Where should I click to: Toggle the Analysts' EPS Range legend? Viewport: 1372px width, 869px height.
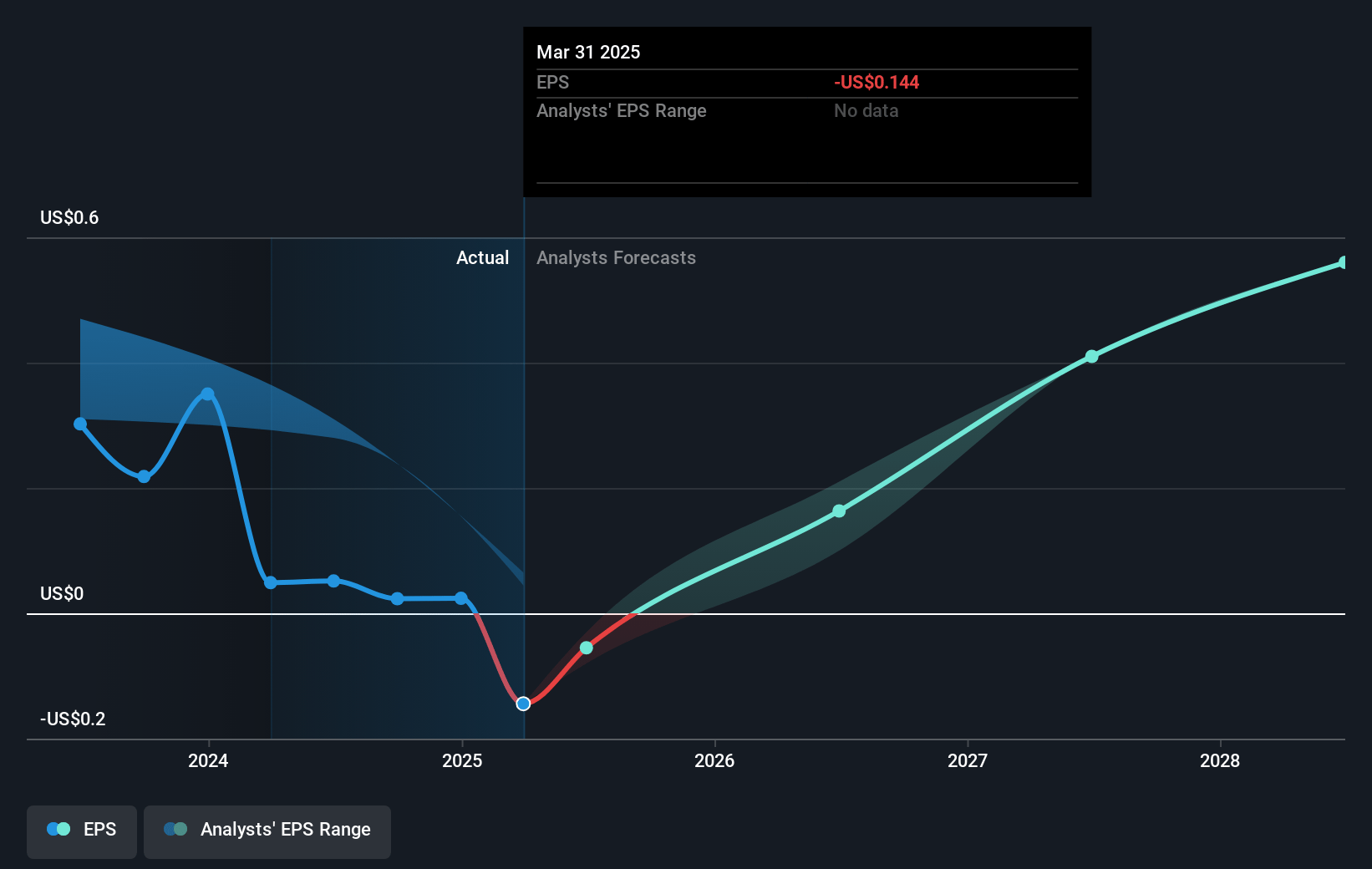click(x=267, y=831)
